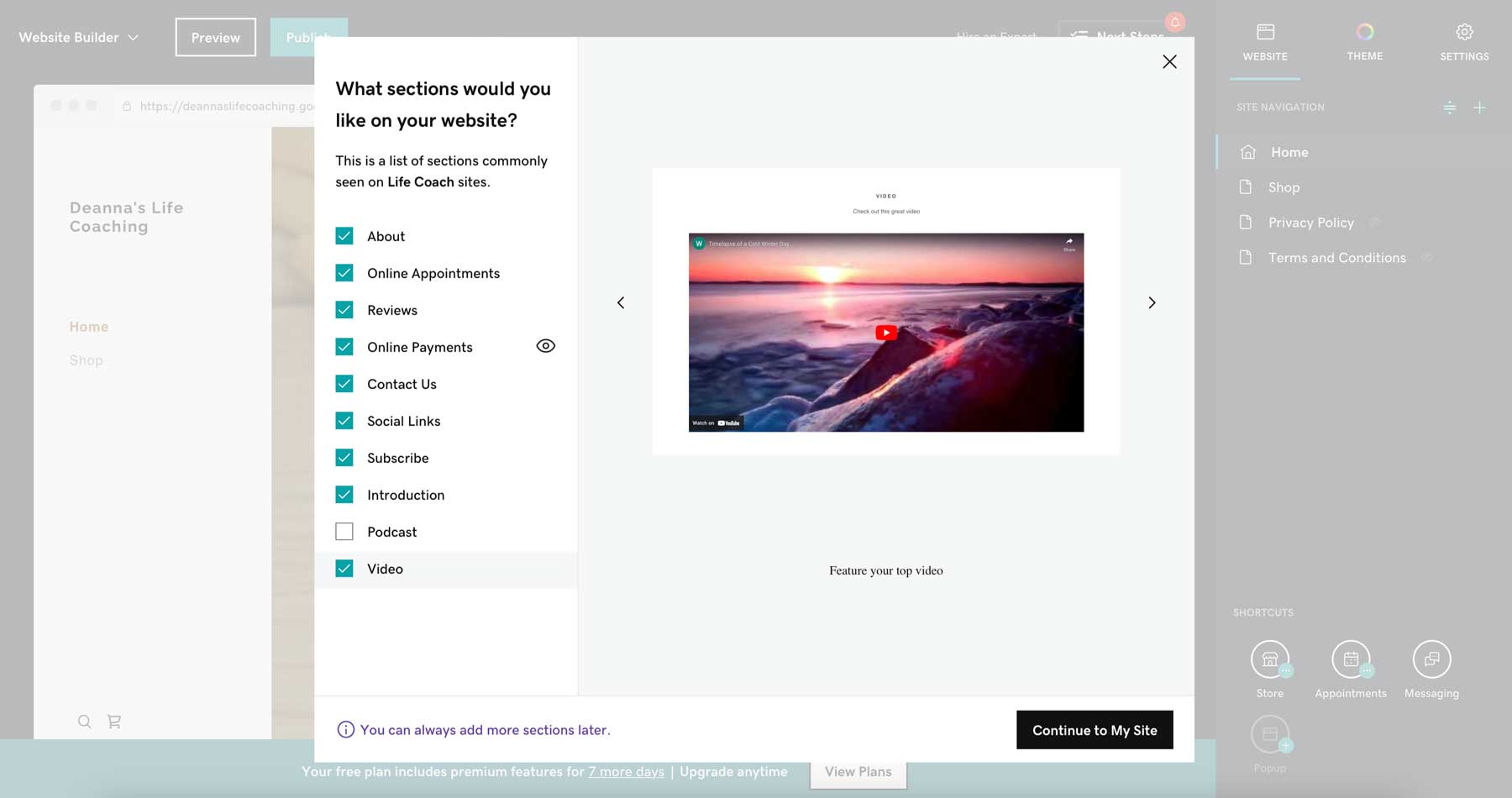
Task: Click the search magnifier icon in preview
Action: (84, 722)
